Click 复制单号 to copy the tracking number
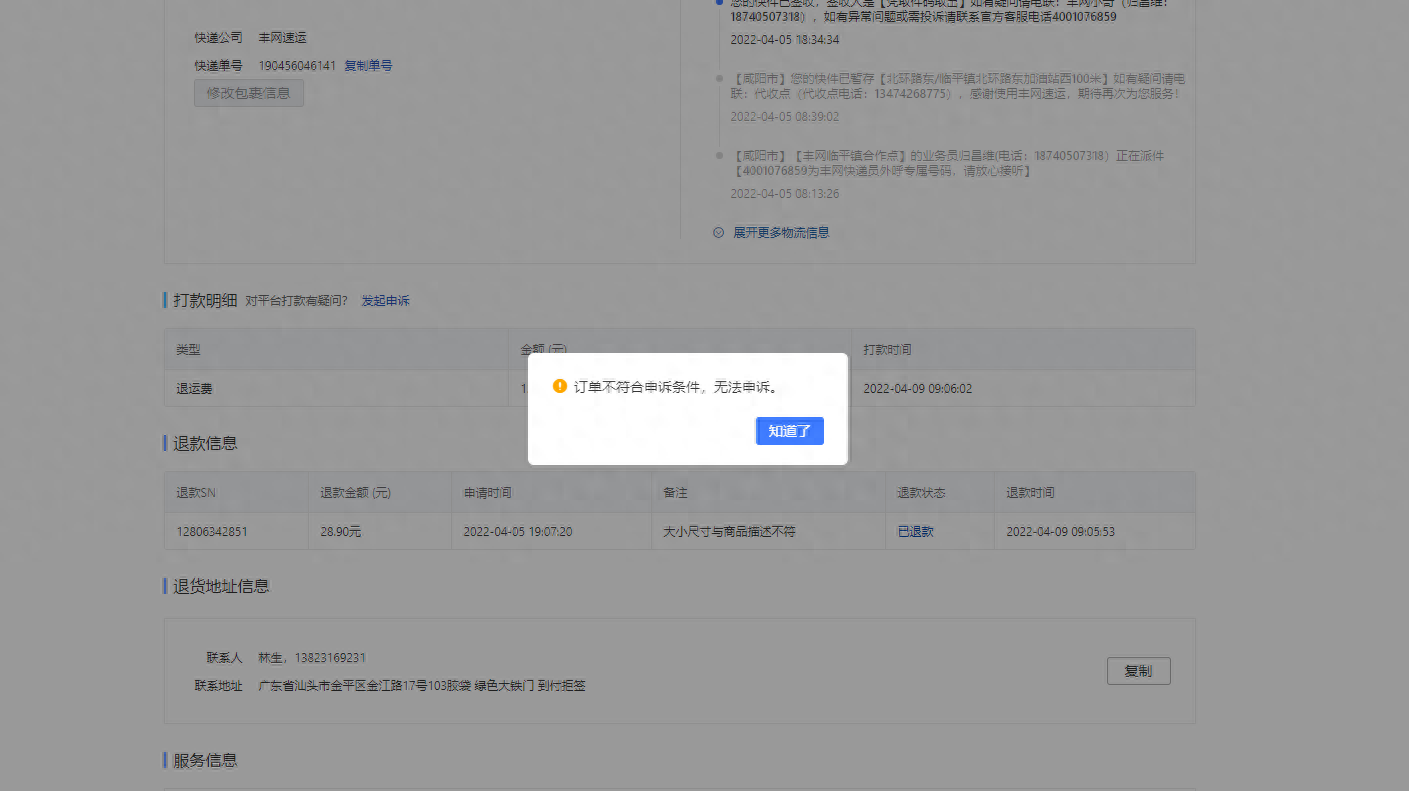The image size is (1409, 791). [x=370, y=64]
